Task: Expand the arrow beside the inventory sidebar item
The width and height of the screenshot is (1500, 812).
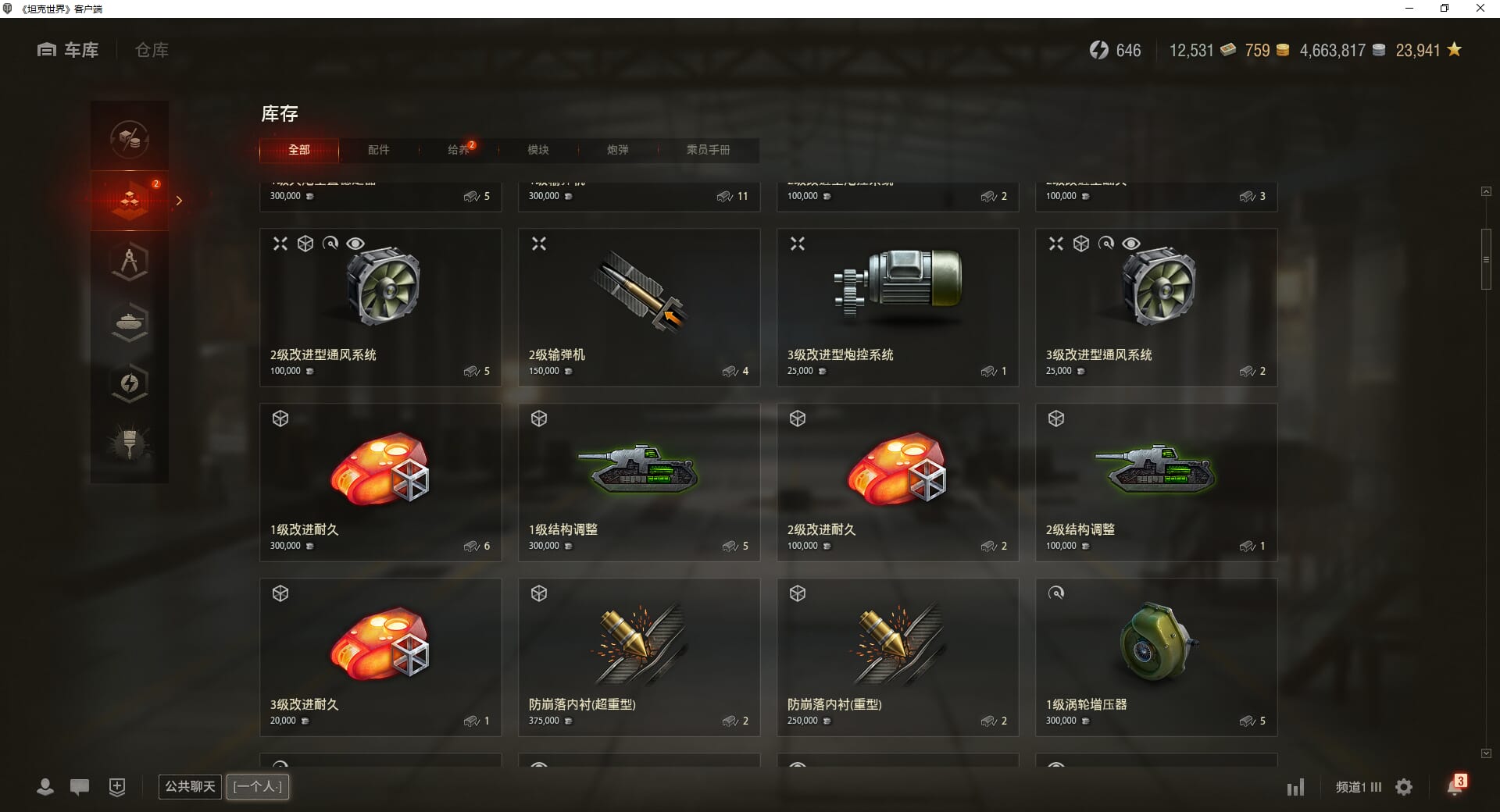Action: (x=179, y=201)
